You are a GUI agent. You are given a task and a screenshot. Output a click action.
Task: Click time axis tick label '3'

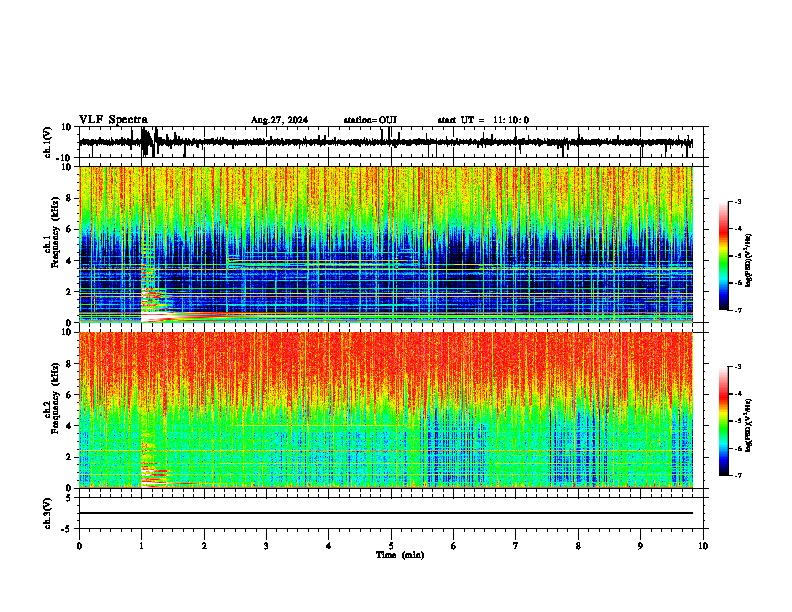click(266, 546)
